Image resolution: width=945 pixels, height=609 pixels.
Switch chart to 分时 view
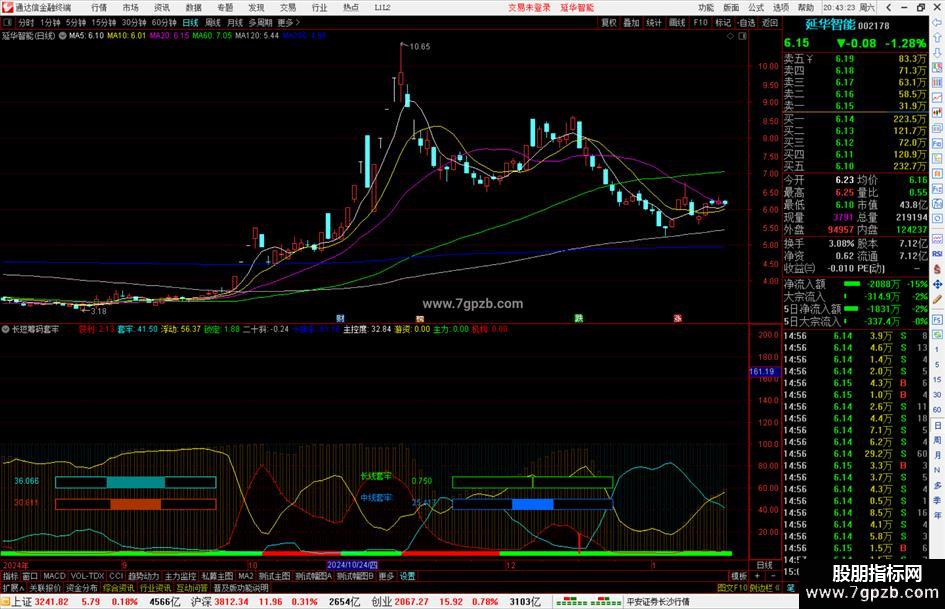pyautogui.click(x=26, y=23)
